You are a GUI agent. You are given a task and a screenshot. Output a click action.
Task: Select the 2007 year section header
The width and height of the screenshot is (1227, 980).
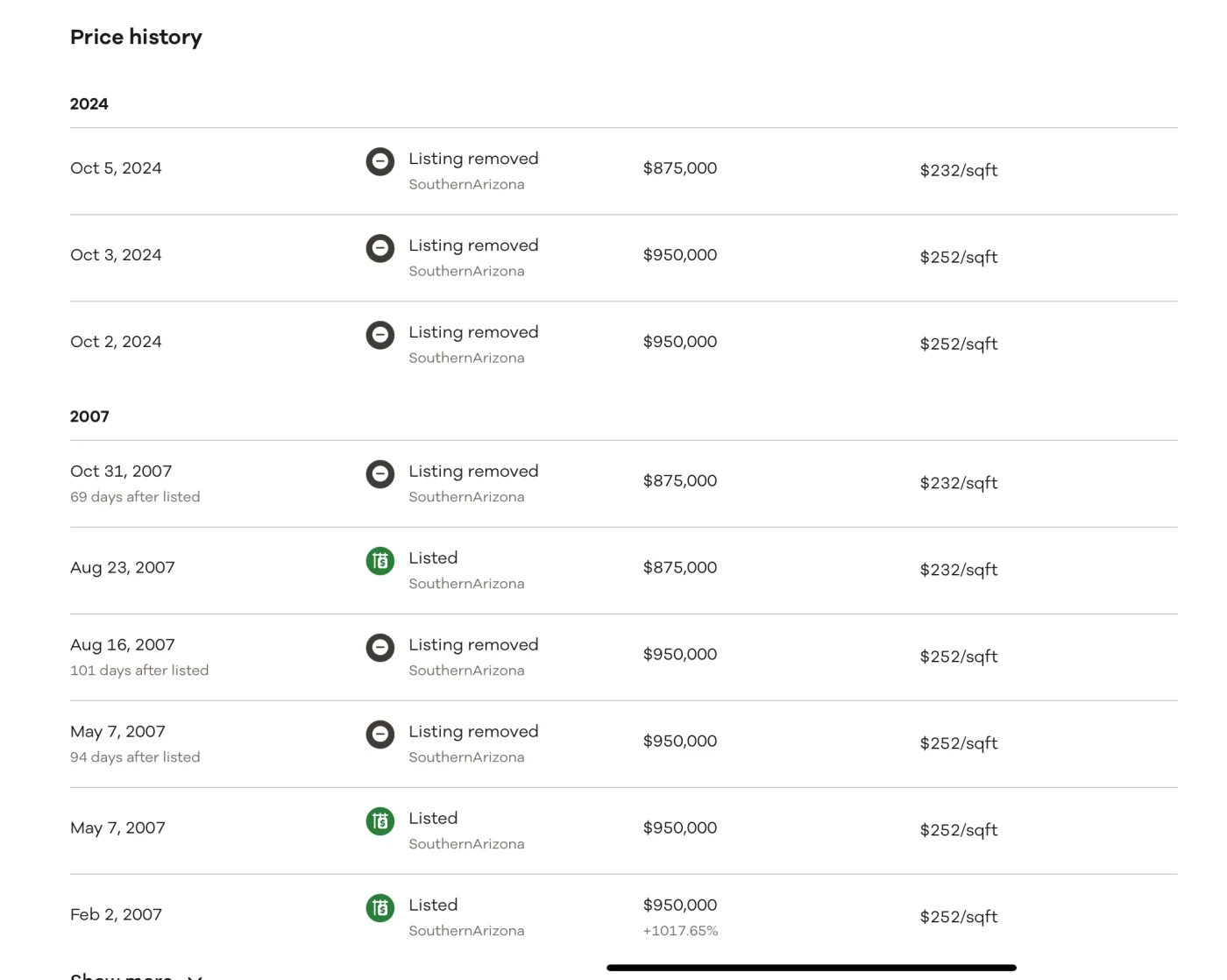[89, 417]
